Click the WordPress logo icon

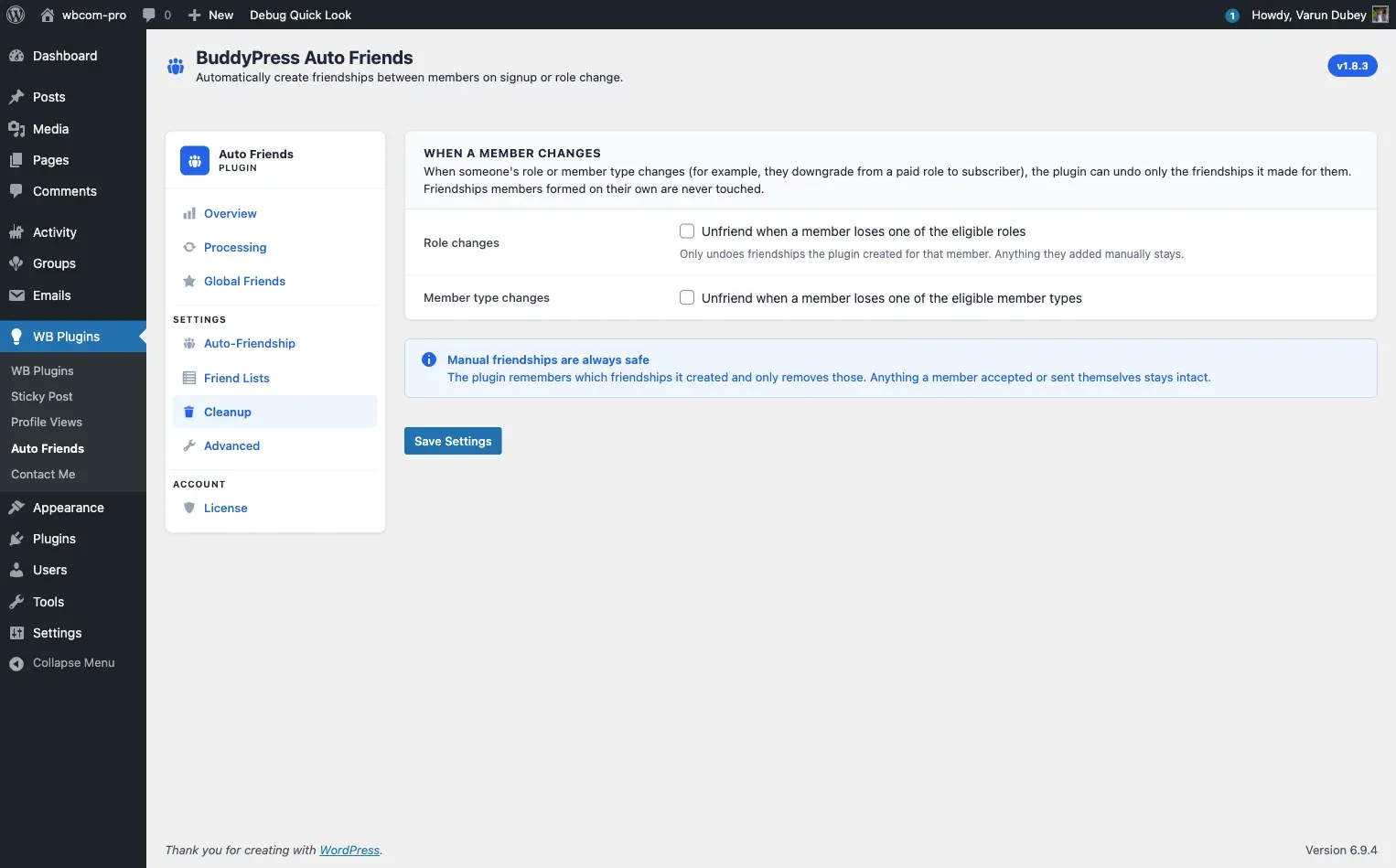pos(16,15)
